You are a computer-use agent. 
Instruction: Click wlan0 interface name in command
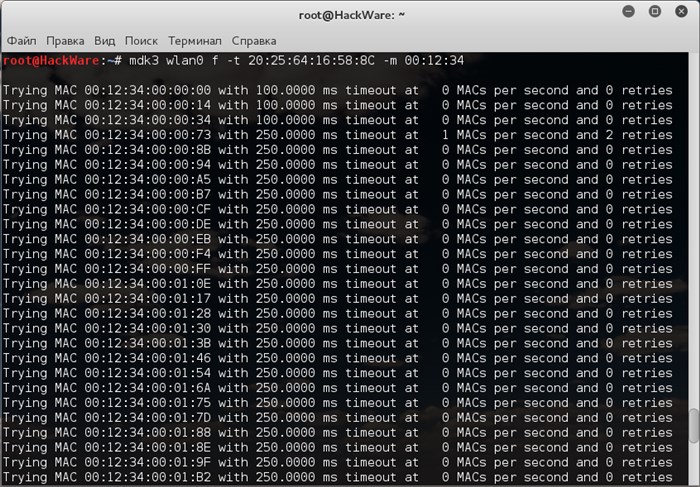(185, 60)
